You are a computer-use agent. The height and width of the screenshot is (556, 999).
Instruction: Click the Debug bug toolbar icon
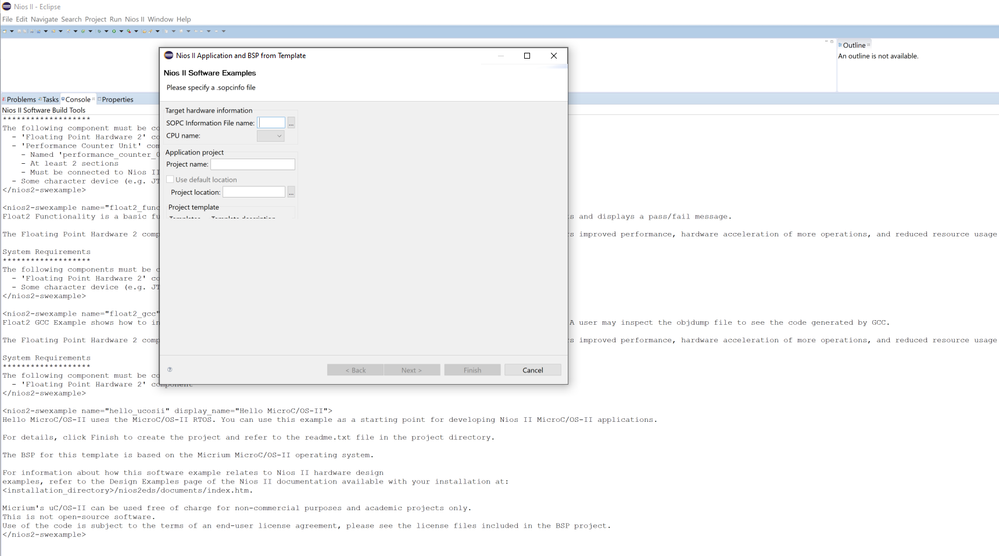click(99, 31)
